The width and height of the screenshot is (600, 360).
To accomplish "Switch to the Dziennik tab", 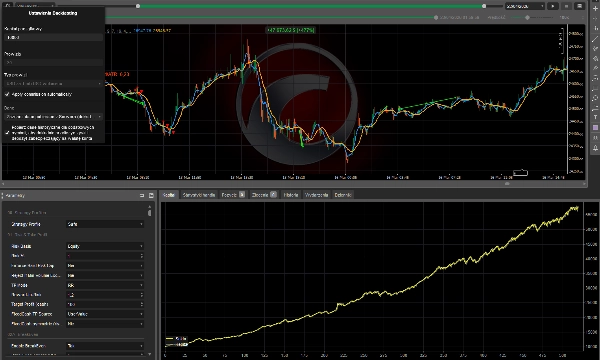I will pos(343,195).
